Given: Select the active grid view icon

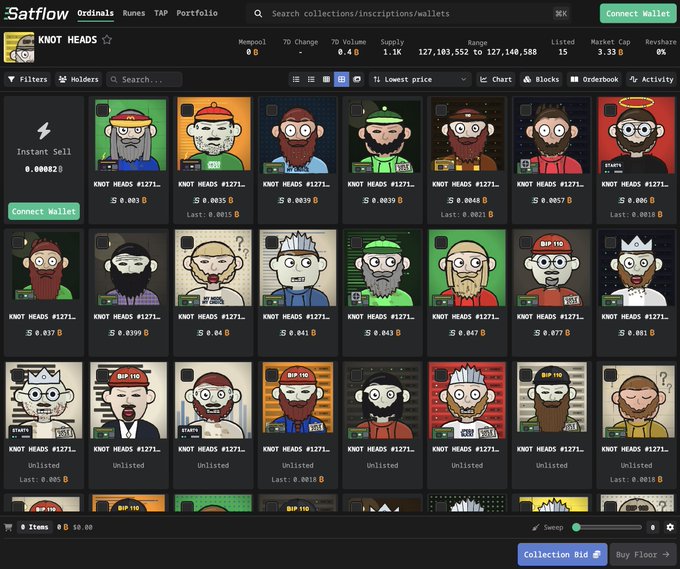Looking at the screenshot, I should tap(341, 79).
